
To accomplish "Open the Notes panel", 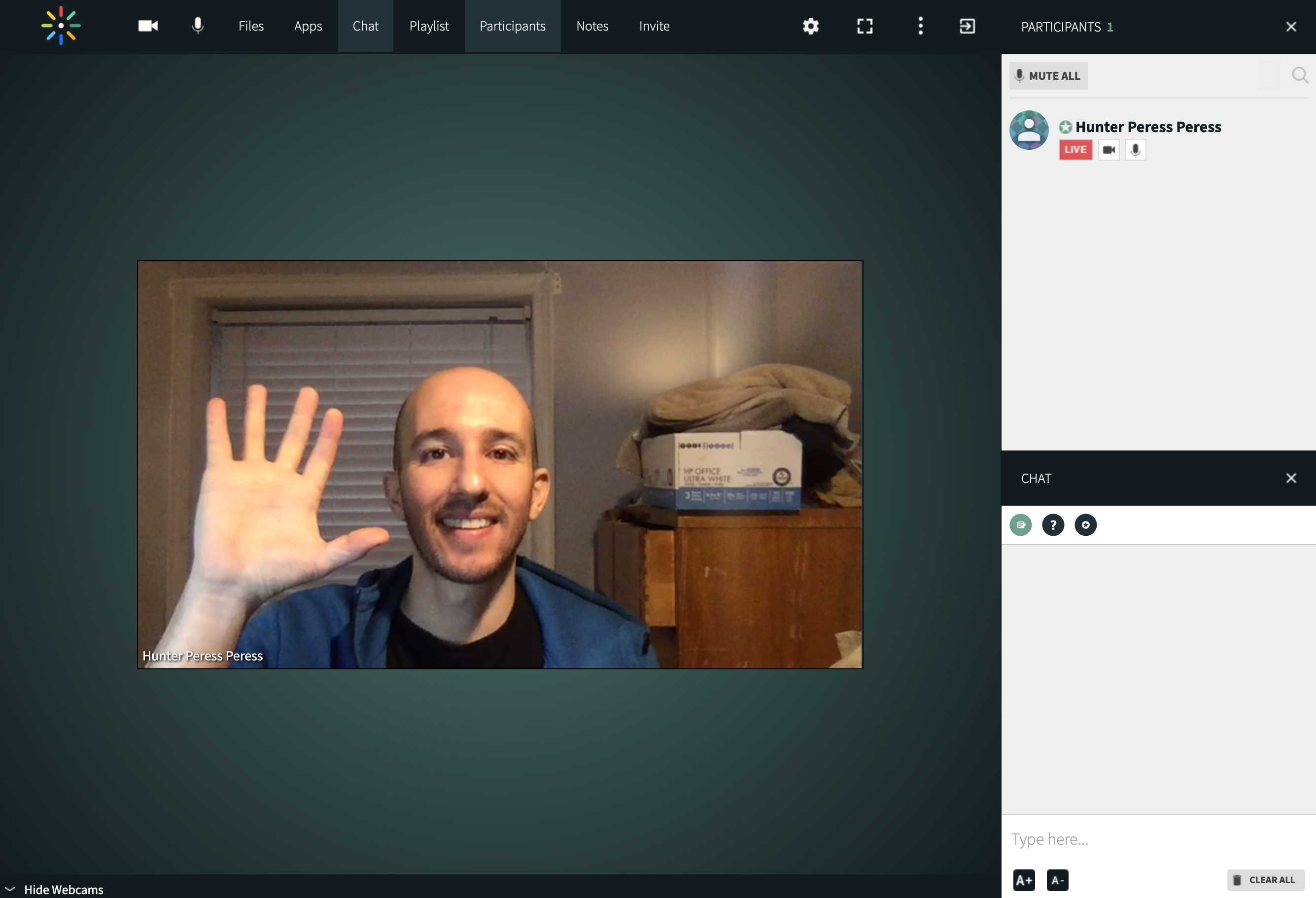I will pyautogui.click(x=592, y=26).
